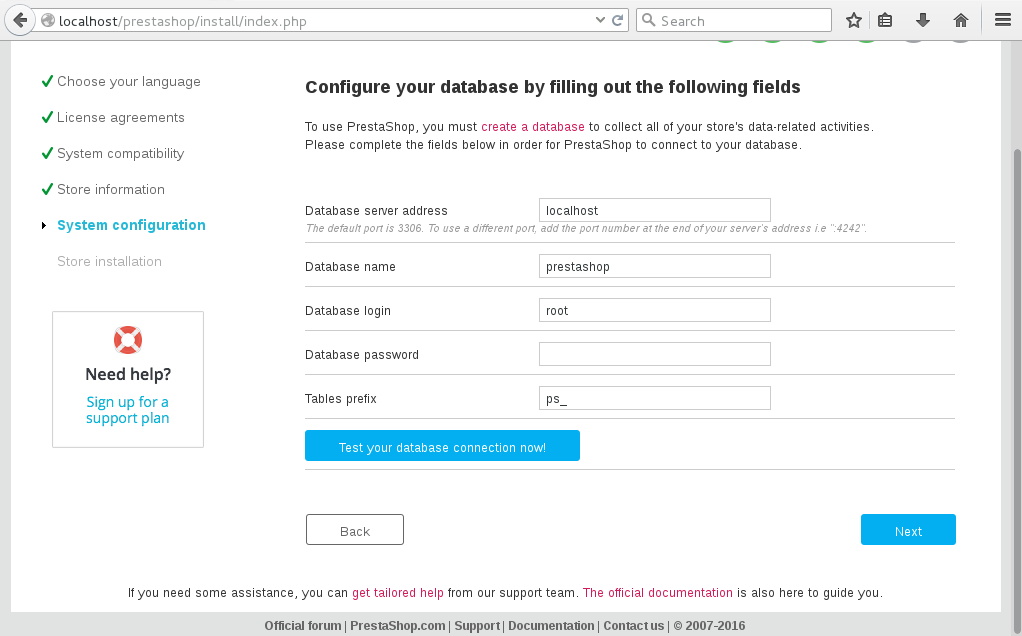Show bookmarks list icon in toolbar
The width and height of the screenshot is (1022, 636).
[884, 21]
